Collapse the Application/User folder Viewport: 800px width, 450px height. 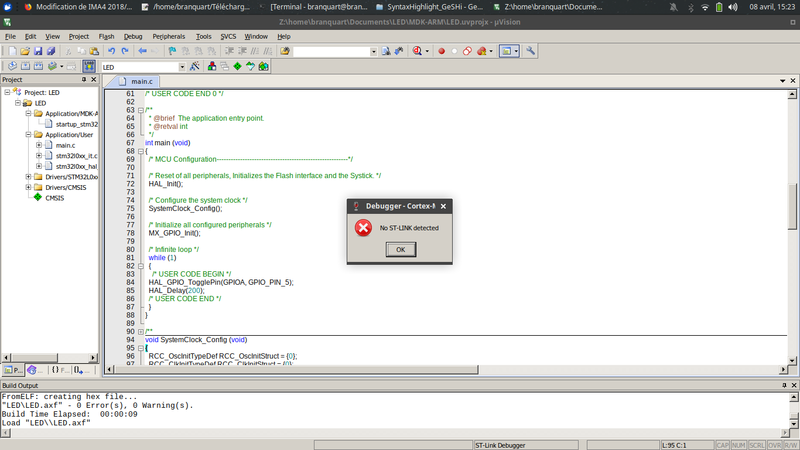[x=27, y=134]
